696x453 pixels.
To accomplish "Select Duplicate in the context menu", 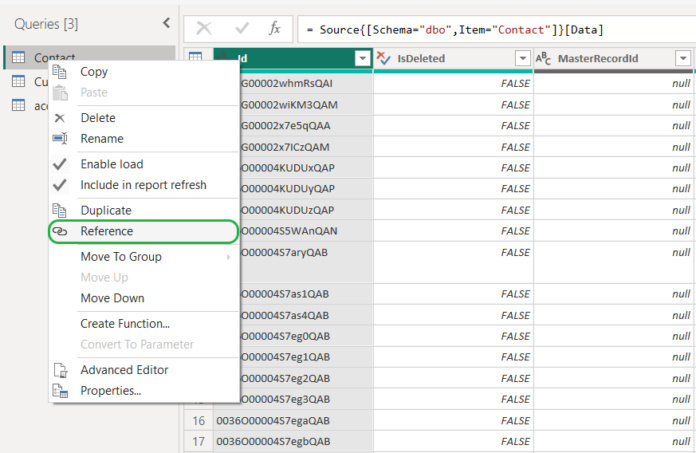I will tap(105, 211).
